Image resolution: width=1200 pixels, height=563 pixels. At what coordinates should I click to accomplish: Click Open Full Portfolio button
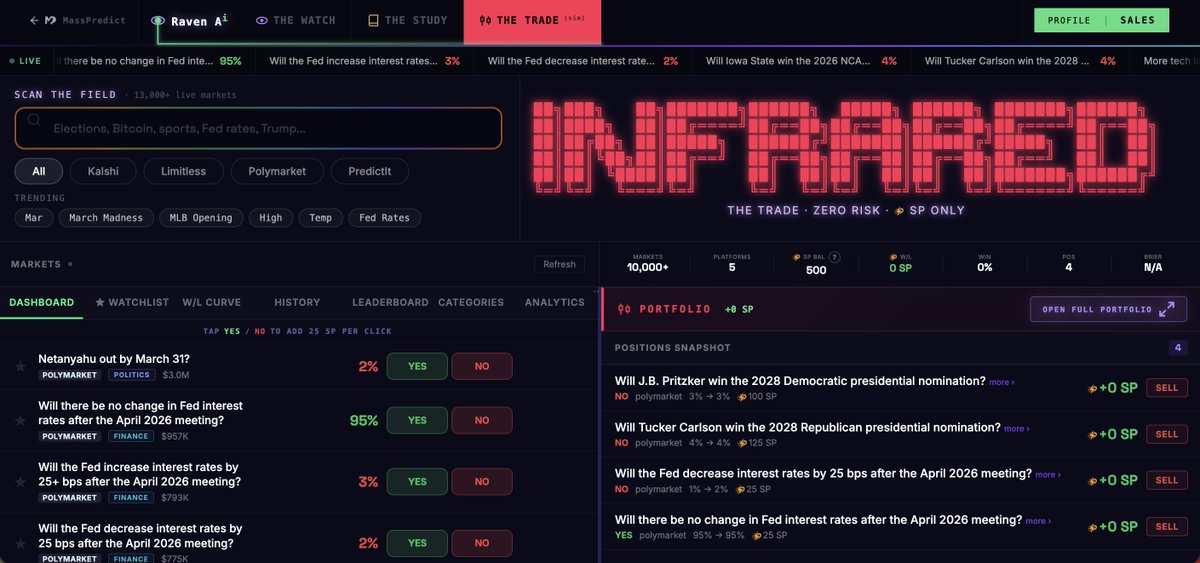(1108, 309)
